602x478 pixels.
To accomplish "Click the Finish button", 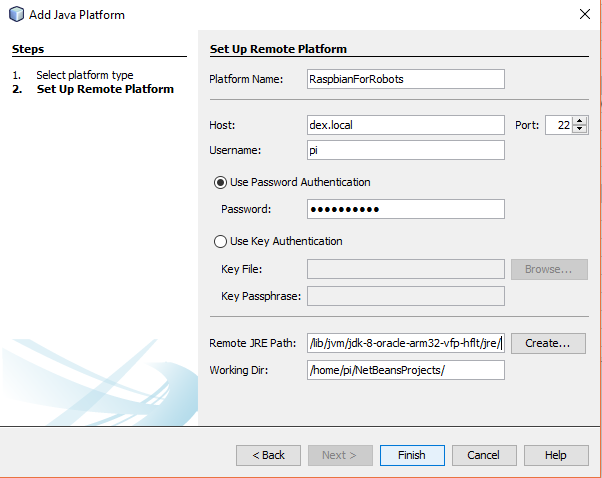I will point(412,455).
